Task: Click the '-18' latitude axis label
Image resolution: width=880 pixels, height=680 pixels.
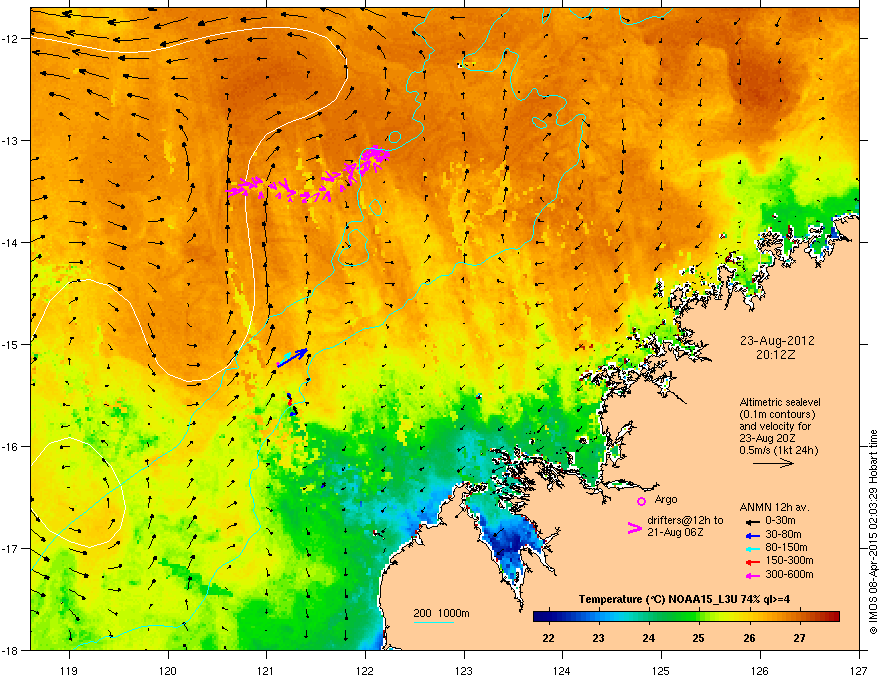Action: coord(11,650)
